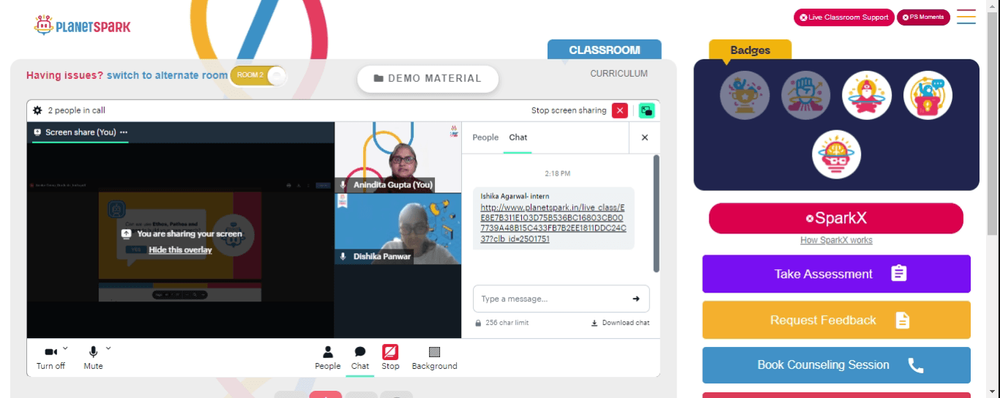Image resolution: width=1000 pixels, height=398 pixels.
Task: Click the PlanetSpark logo
Action: coord(82,26)
